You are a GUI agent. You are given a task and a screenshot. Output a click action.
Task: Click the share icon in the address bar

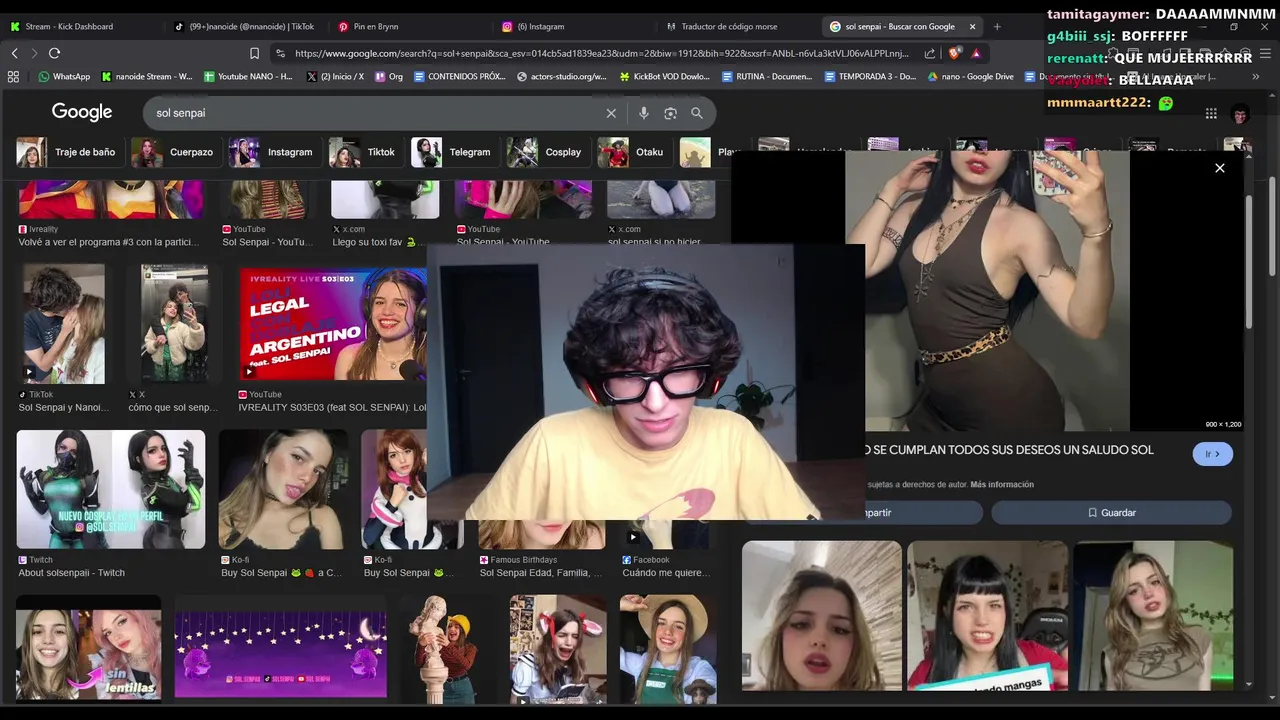929,53
